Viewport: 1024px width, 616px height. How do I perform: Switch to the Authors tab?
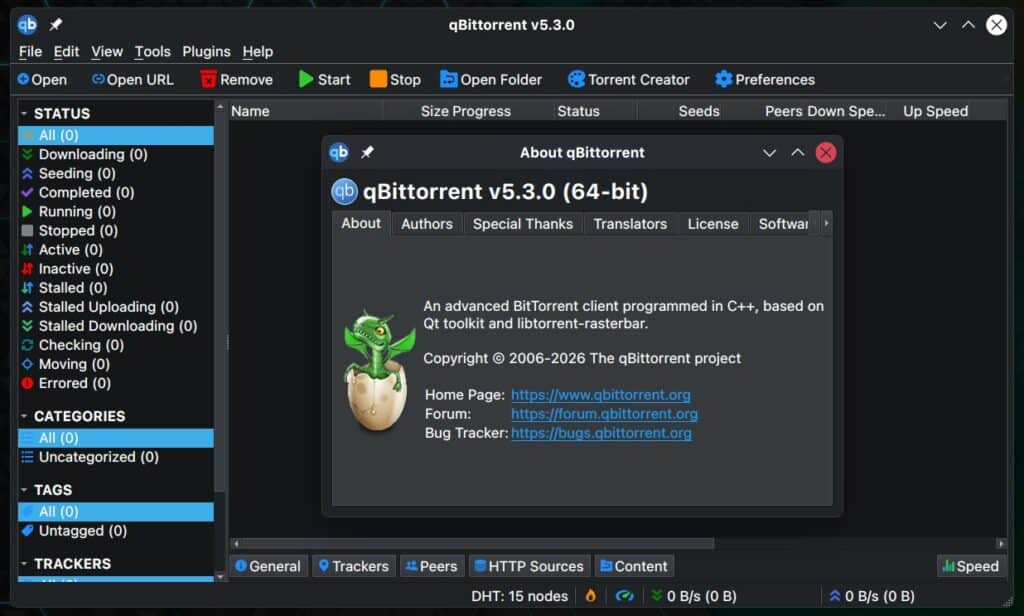426,224
